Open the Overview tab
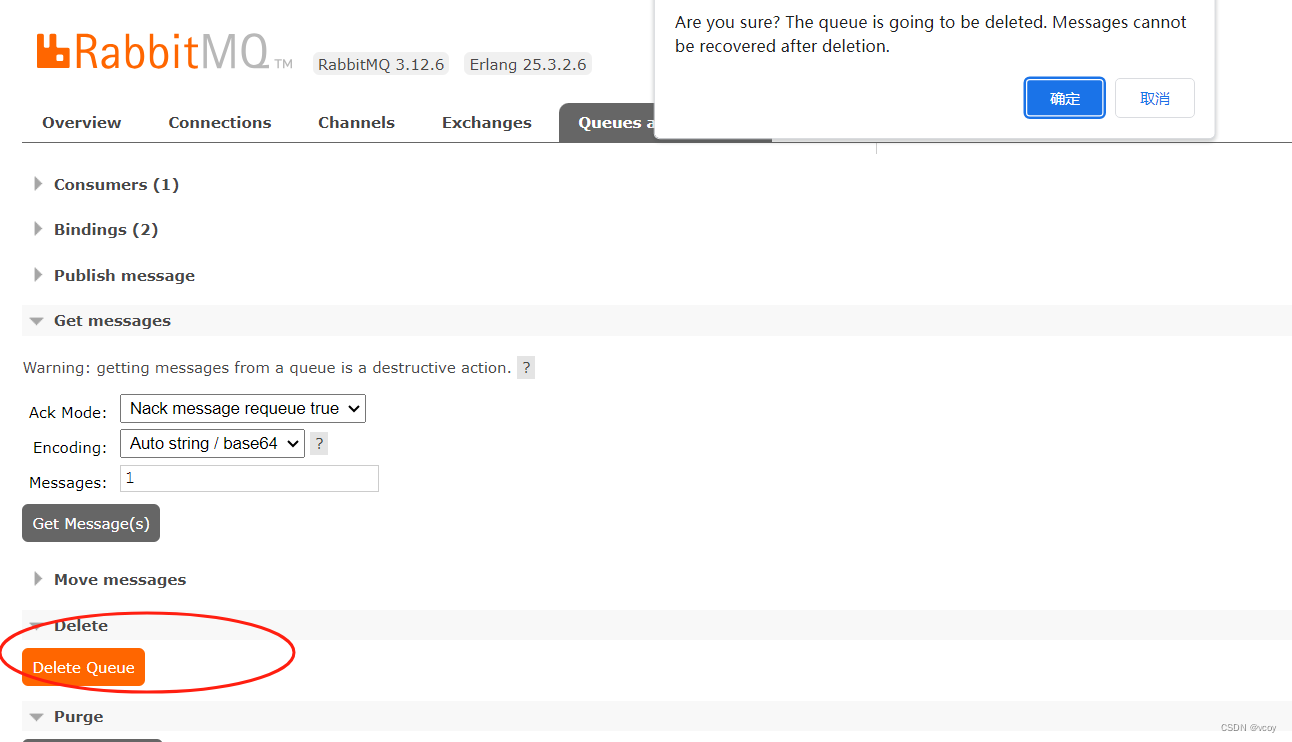The image size is (1292, 742). point(82,122)
